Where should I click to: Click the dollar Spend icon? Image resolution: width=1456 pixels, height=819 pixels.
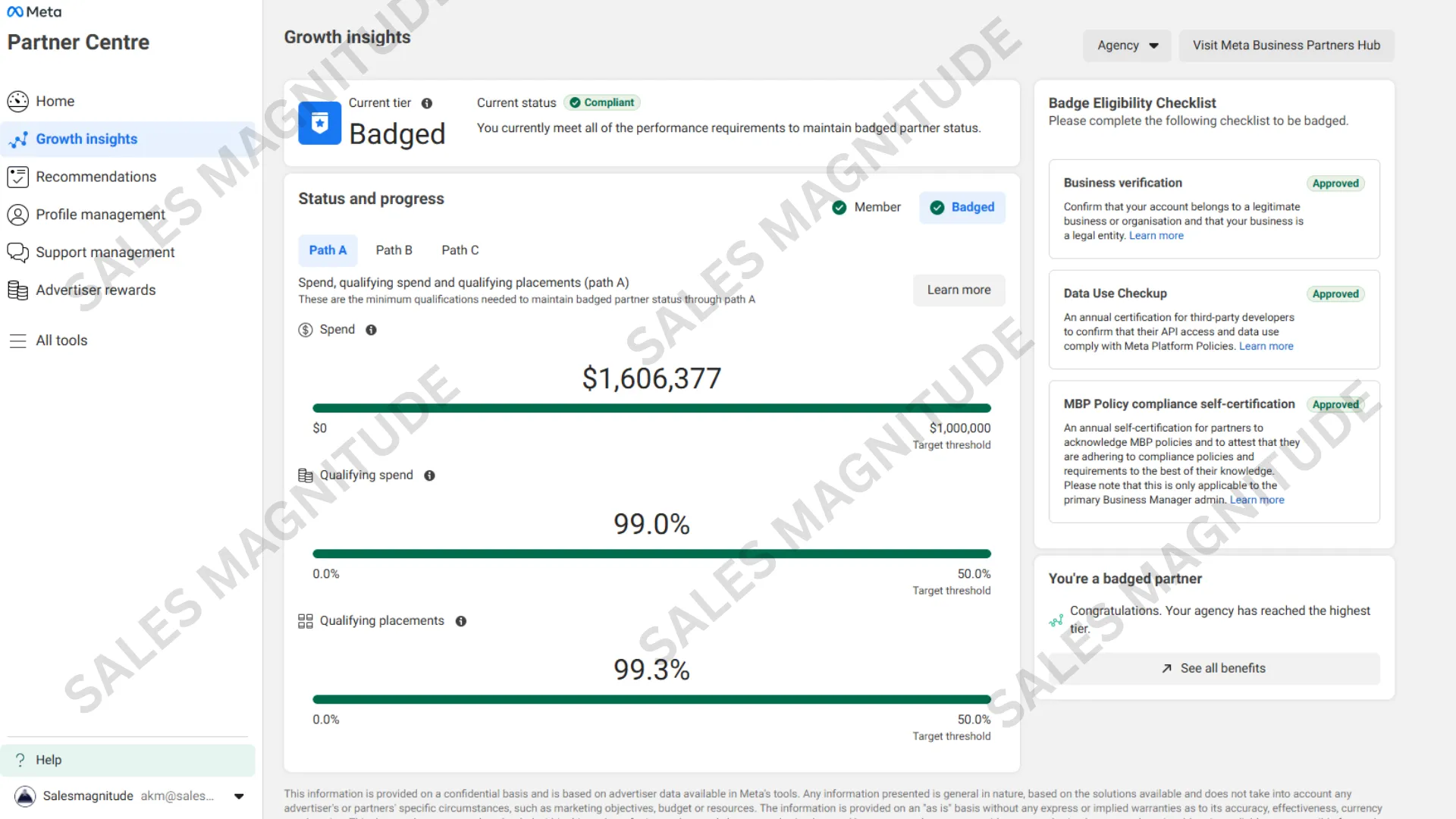point(306,330)
